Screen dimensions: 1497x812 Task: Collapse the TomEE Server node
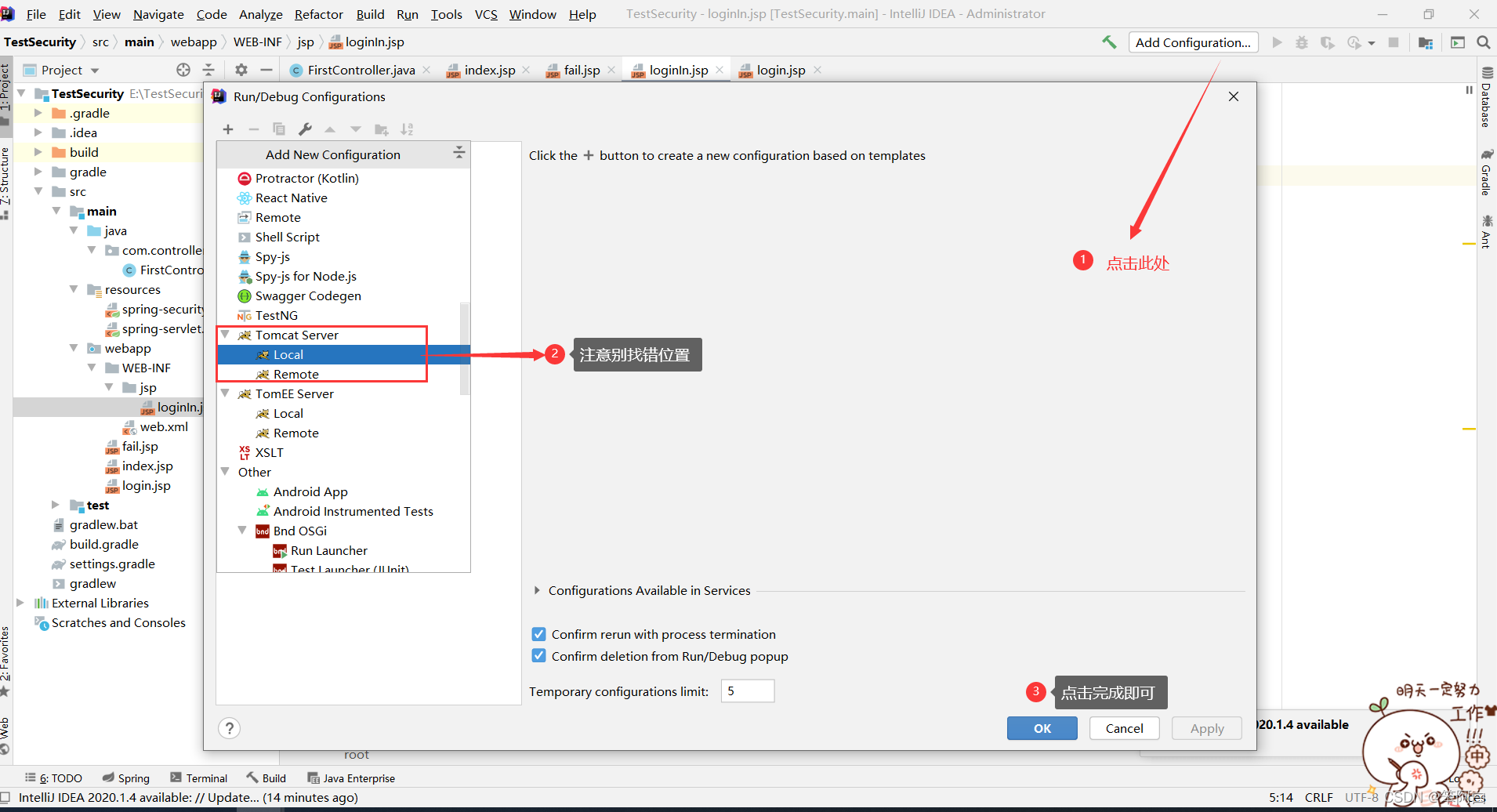[x=225, y=393]
